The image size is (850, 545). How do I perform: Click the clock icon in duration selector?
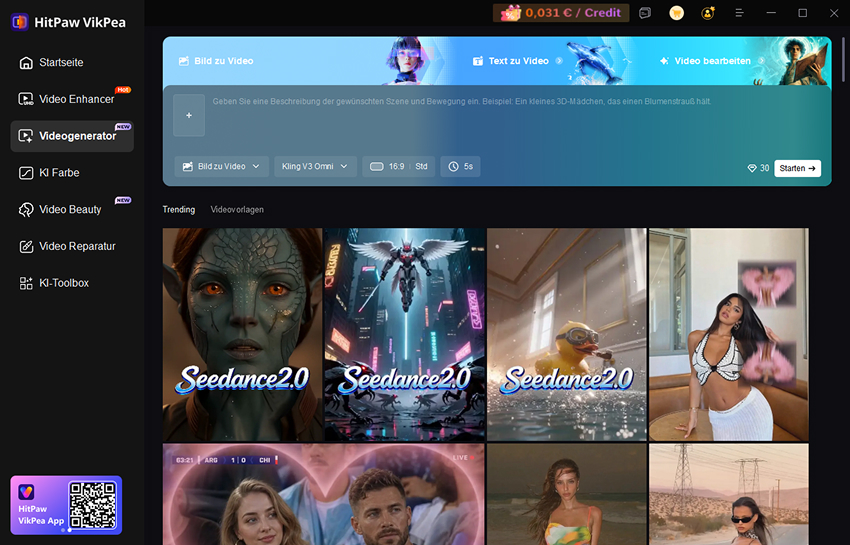(453, 166)
